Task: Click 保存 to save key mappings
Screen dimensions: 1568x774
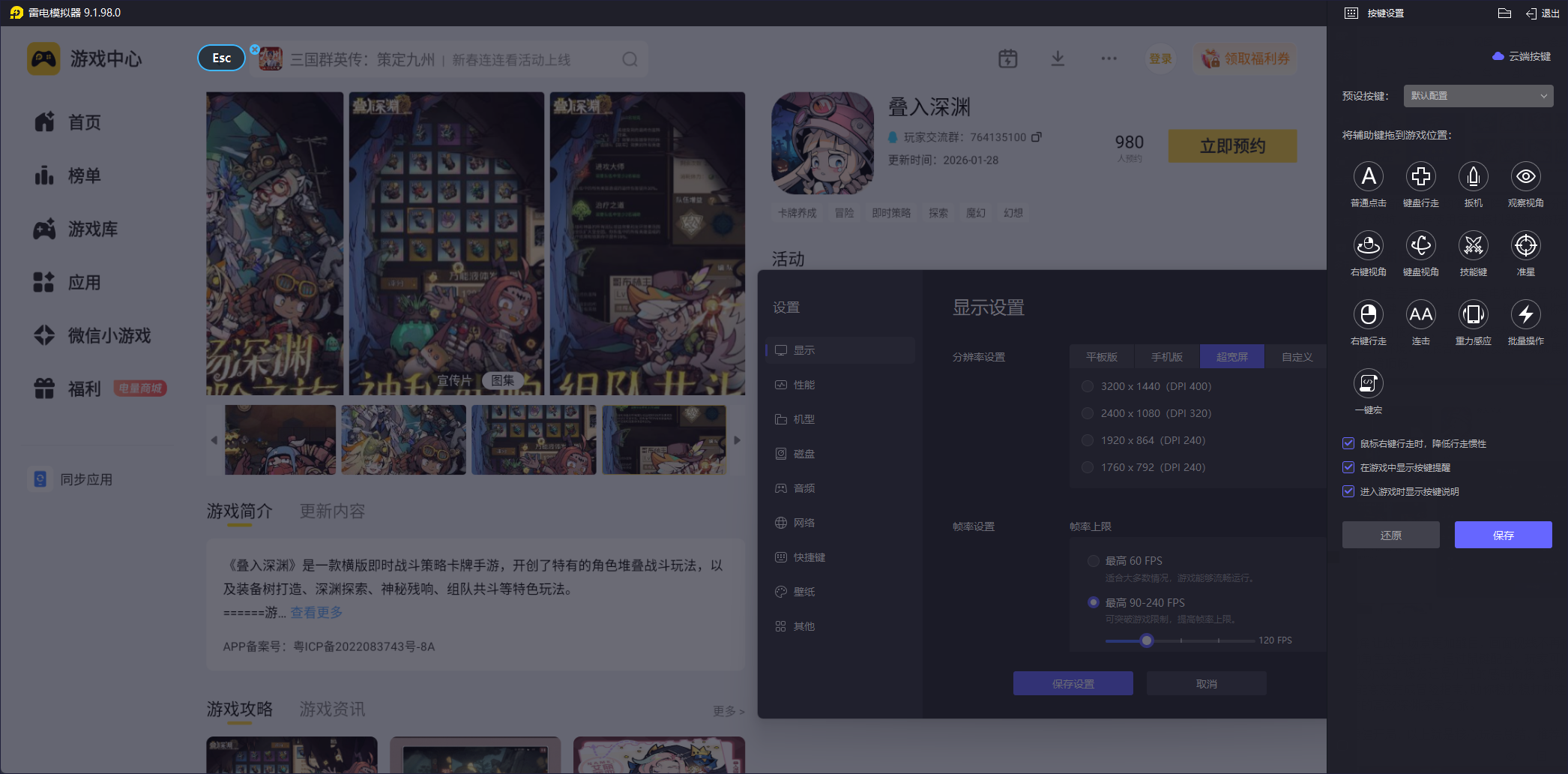Action: pos(1504,535)
